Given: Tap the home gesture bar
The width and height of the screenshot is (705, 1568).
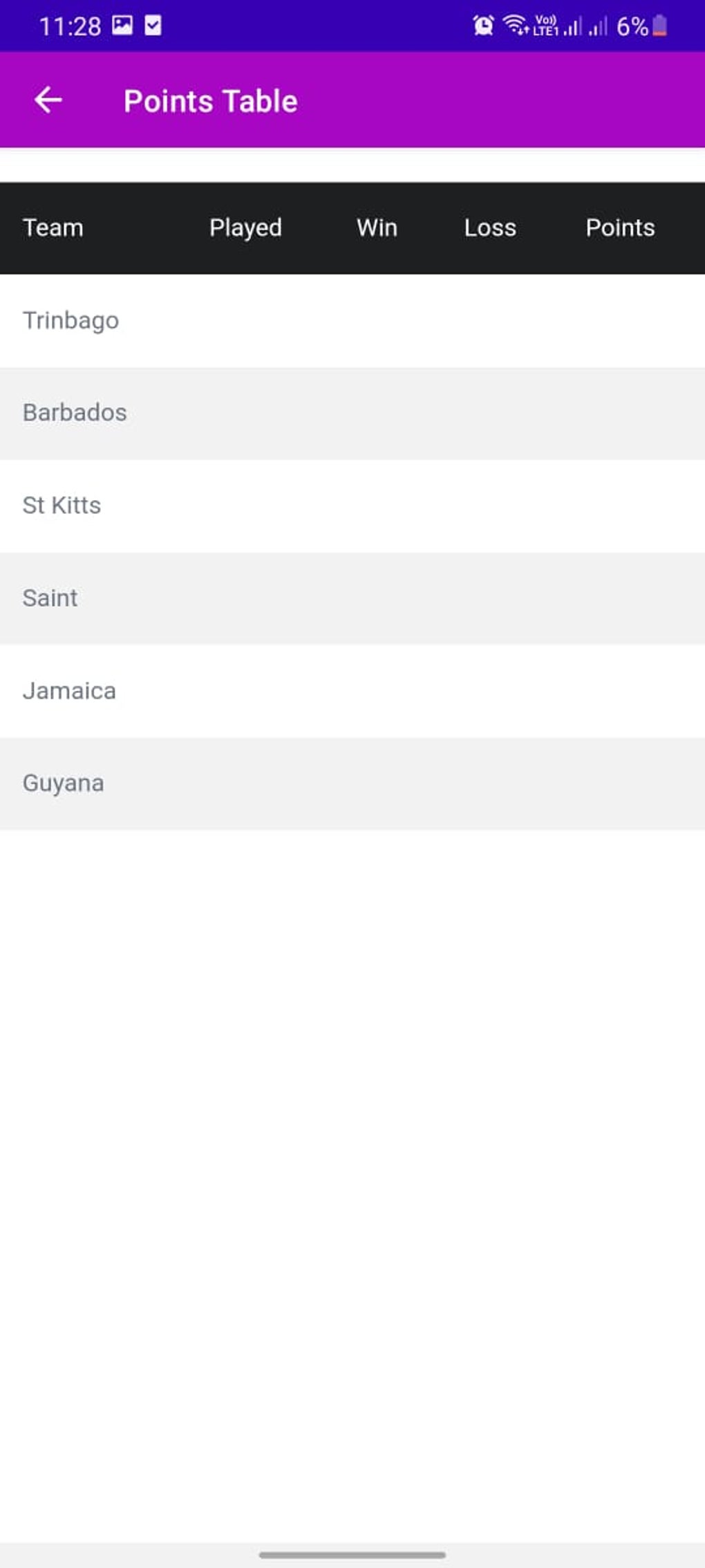Looking at the screenshot, I should [x=352, y=1554].
